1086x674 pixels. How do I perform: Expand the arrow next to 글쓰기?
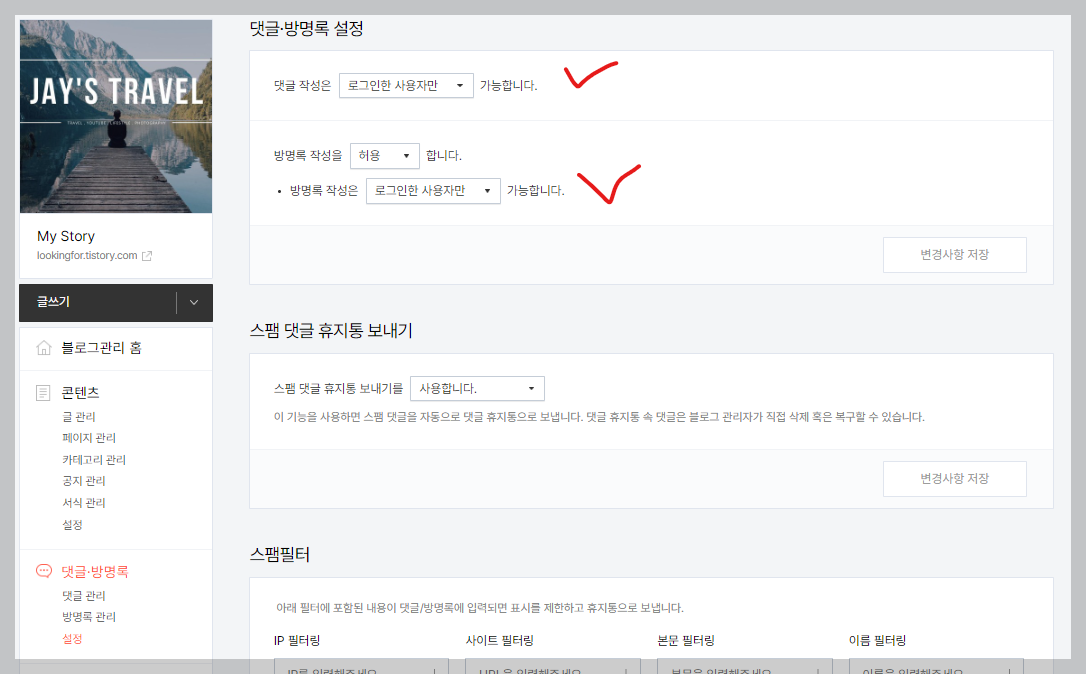[194, 303]
